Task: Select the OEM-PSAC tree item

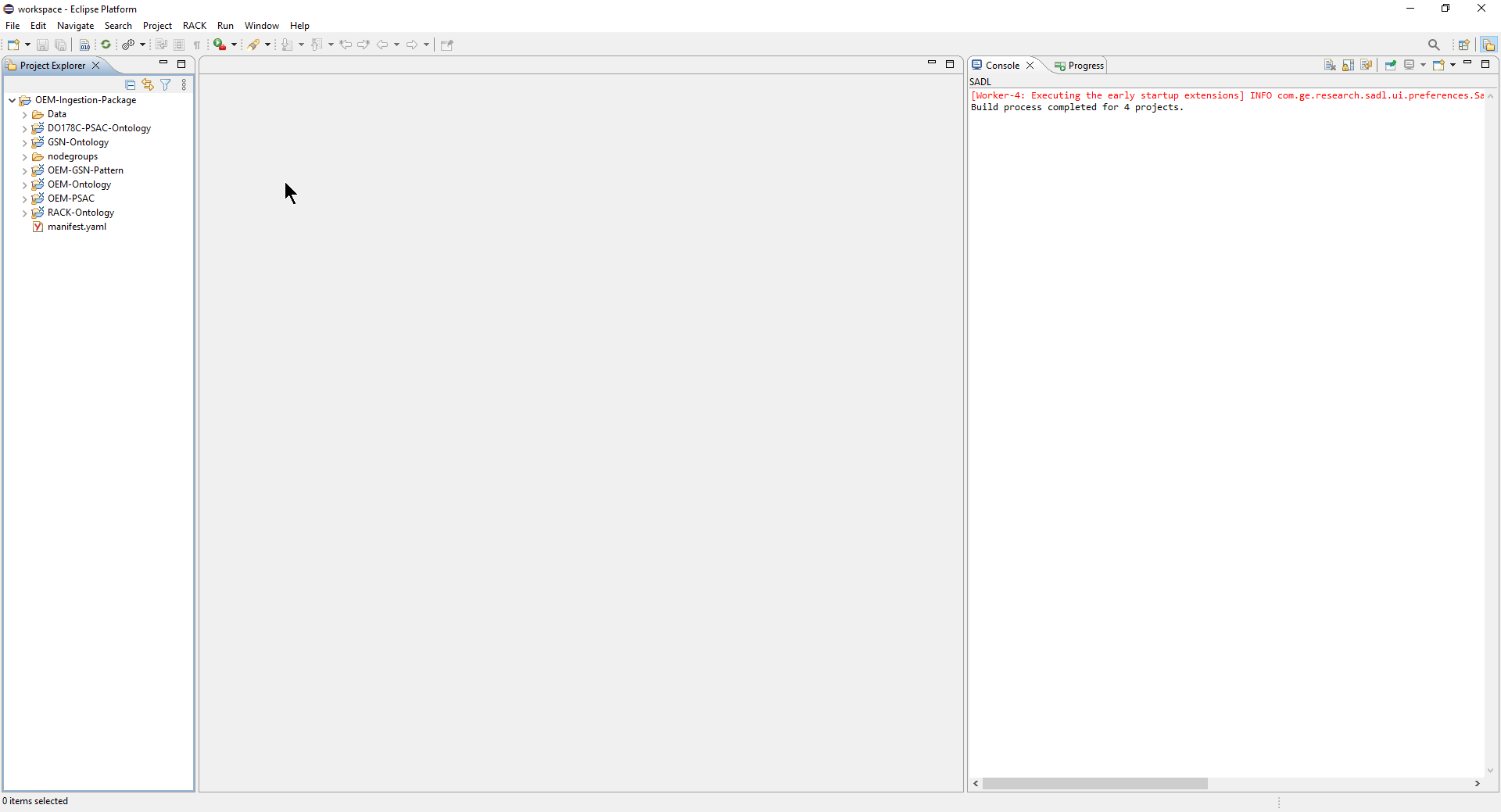Action: [x=70, y=199]
